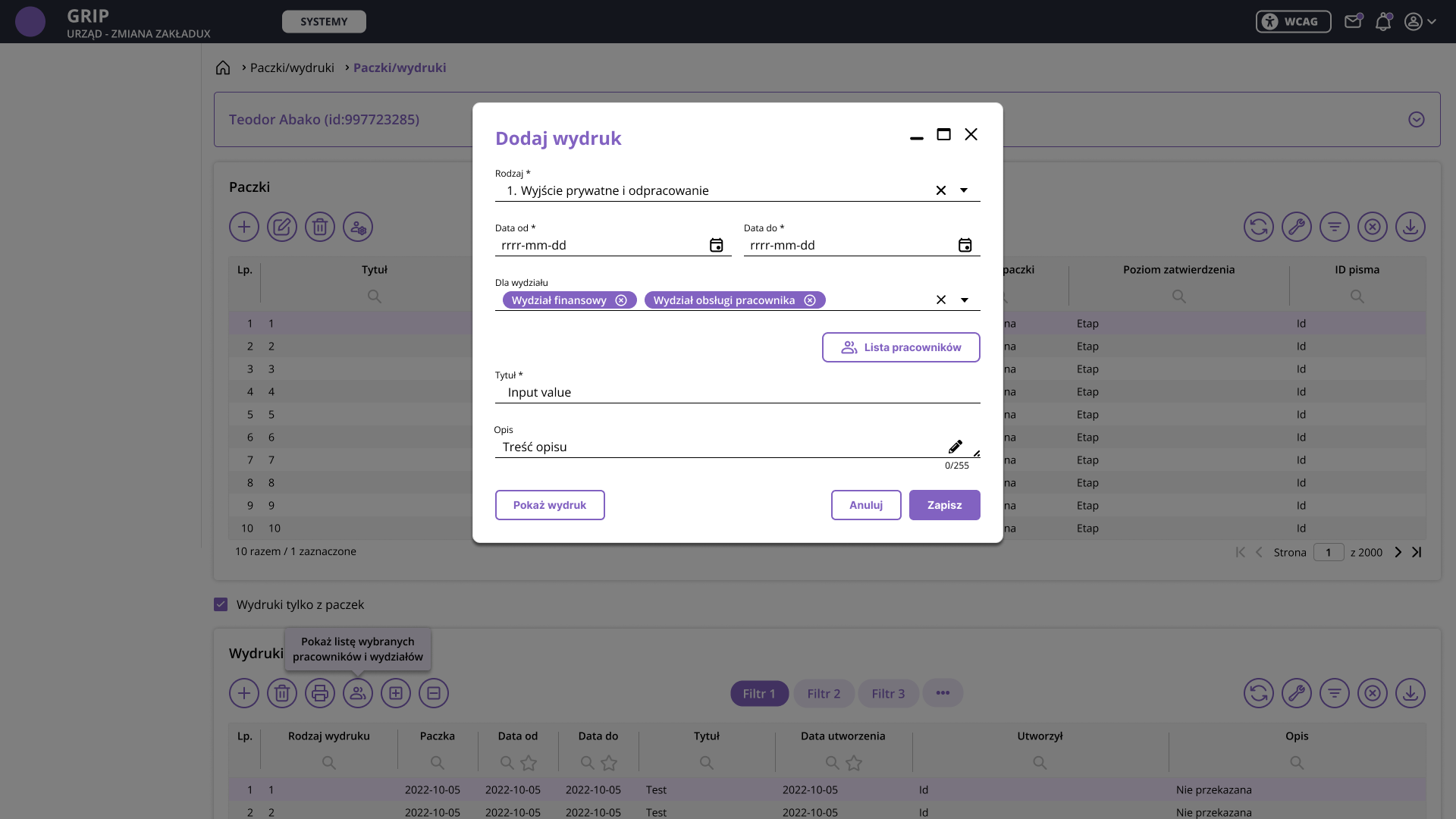
Task: Open the user account menu
Action: pyautogui.click(x=1420, y=21)
